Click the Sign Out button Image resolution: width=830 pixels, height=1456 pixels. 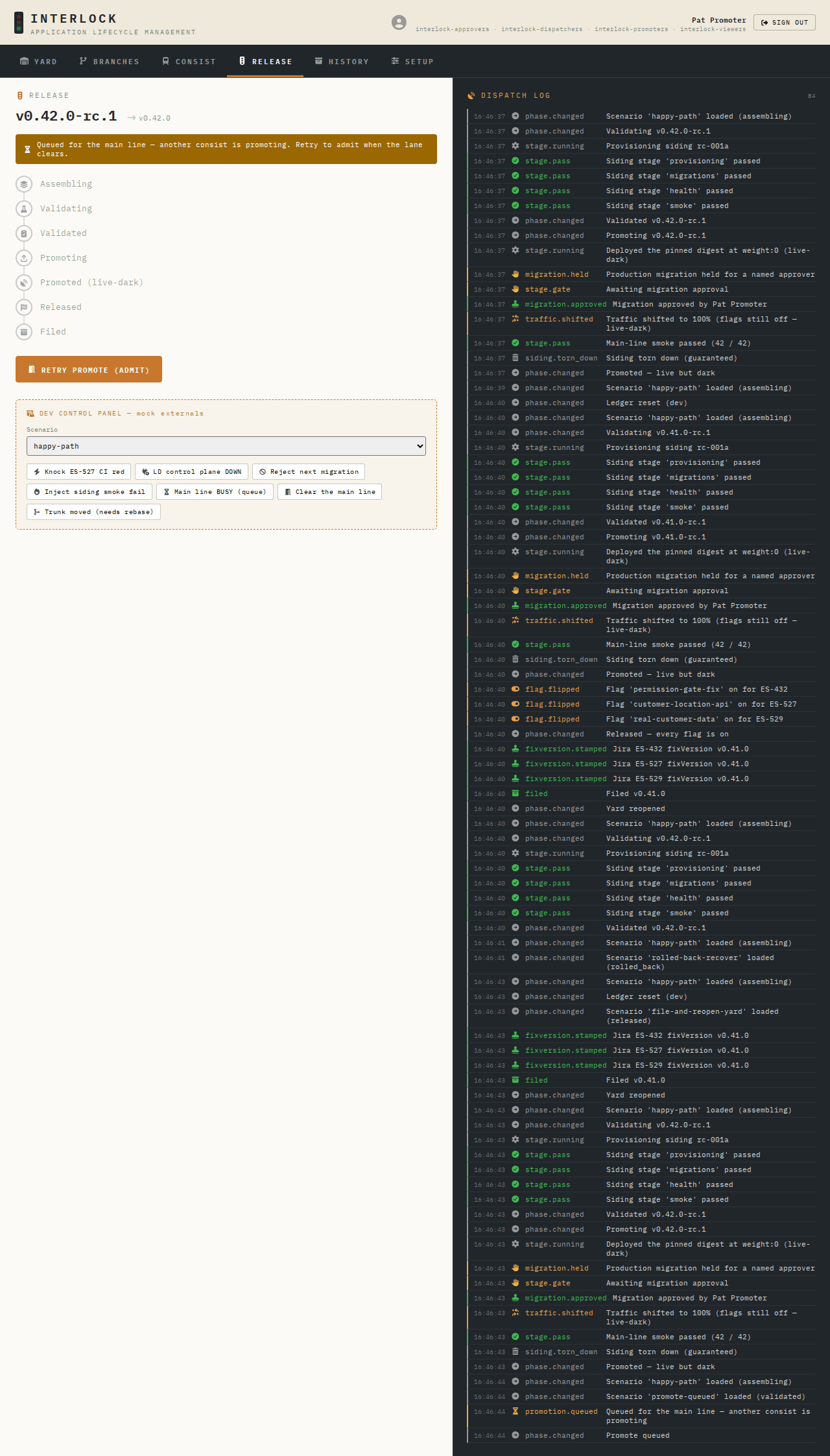pyautogui.click(x=785, y=22)
